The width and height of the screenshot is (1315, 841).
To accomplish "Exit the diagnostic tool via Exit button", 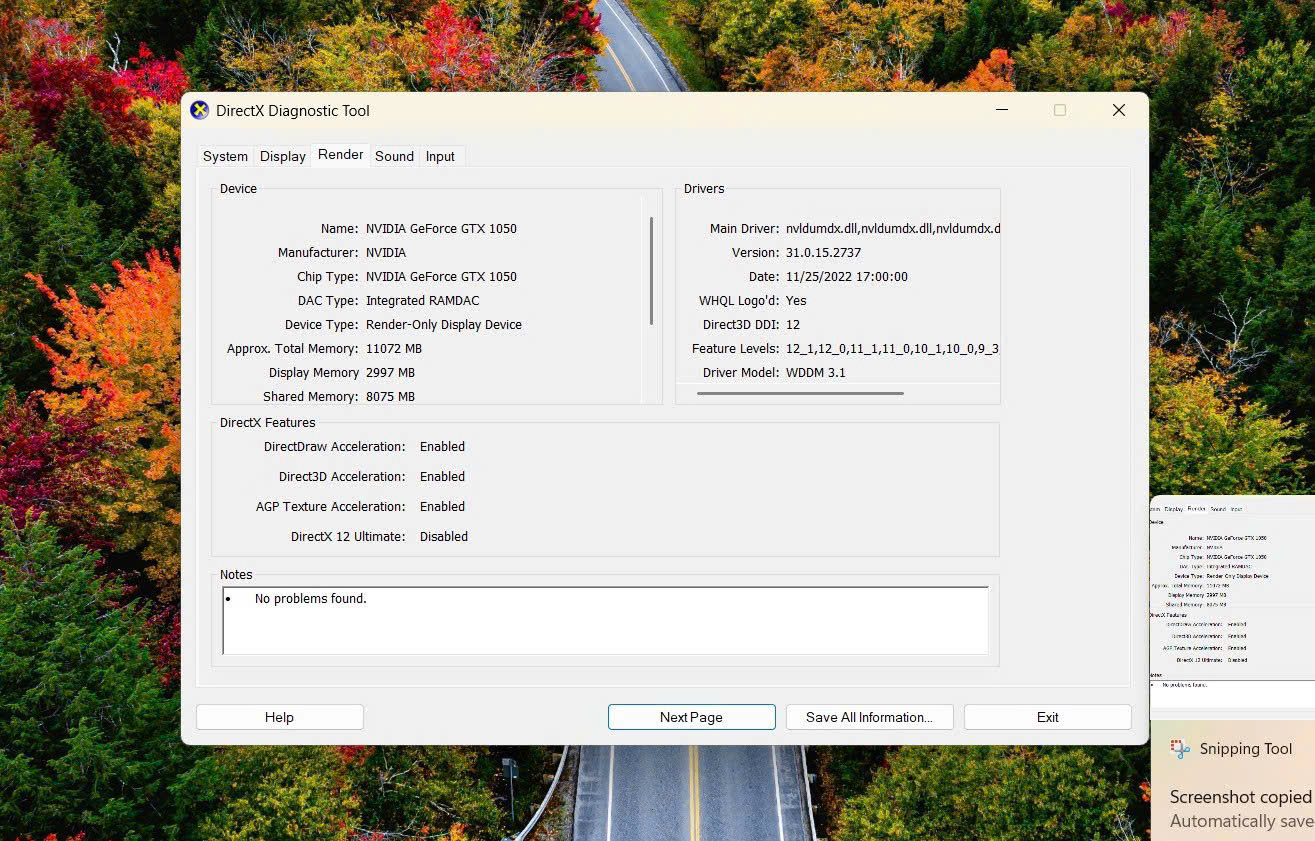I will (1047, 717).
